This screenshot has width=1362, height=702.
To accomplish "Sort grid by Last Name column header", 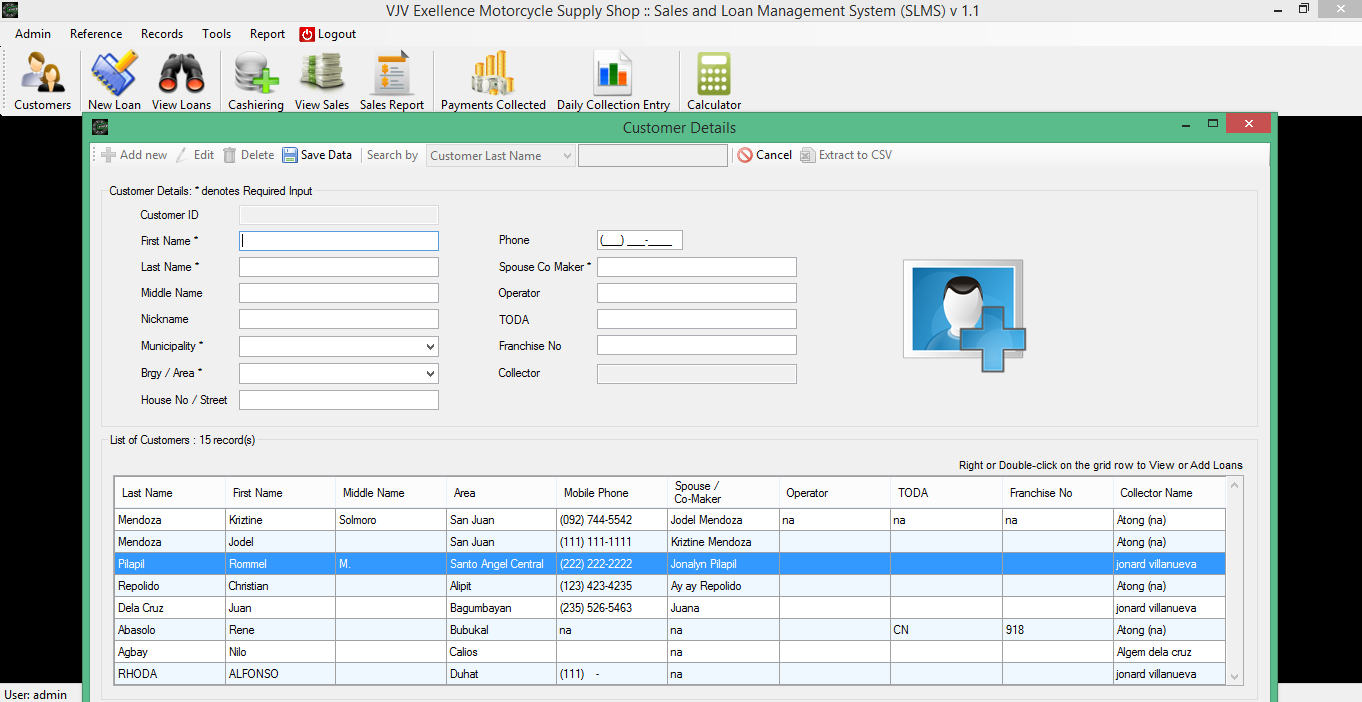I will click(170, 493).
